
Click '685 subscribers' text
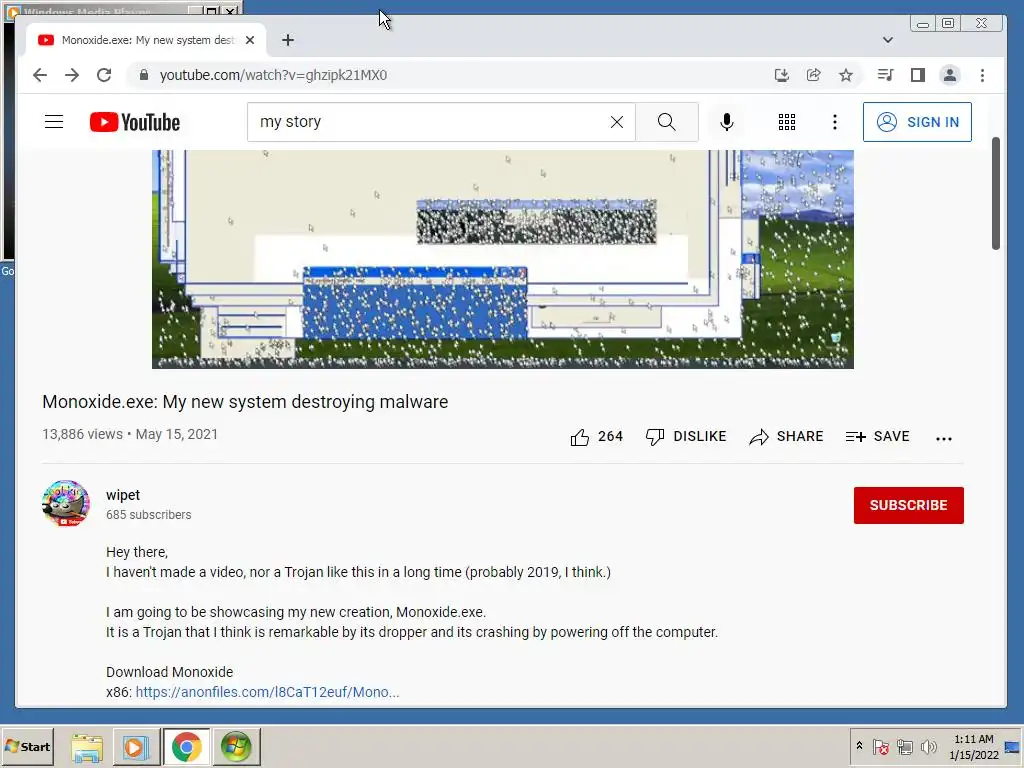click(x=149, y=515)
